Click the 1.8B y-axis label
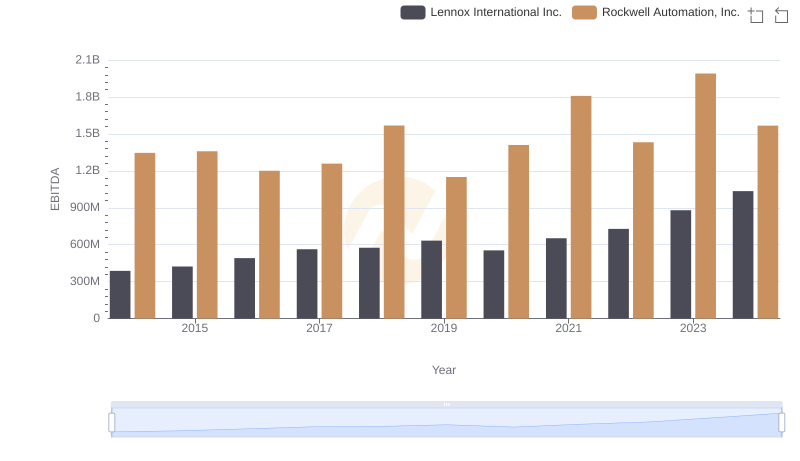The width and height of the screenshot is (800, 461). (x=87, y=97)
